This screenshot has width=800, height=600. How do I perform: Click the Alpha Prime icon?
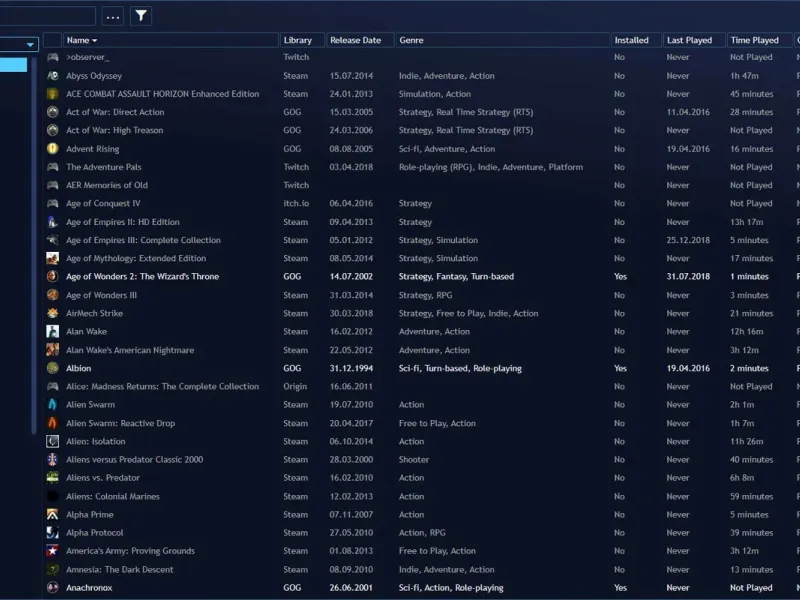(x=53, y=514)
